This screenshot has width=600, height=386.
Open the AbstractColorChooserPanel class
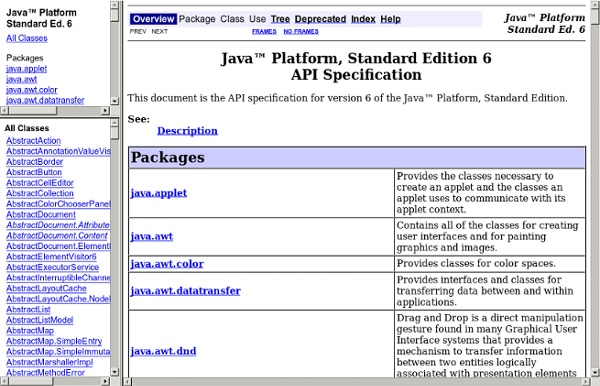[58, 204]
